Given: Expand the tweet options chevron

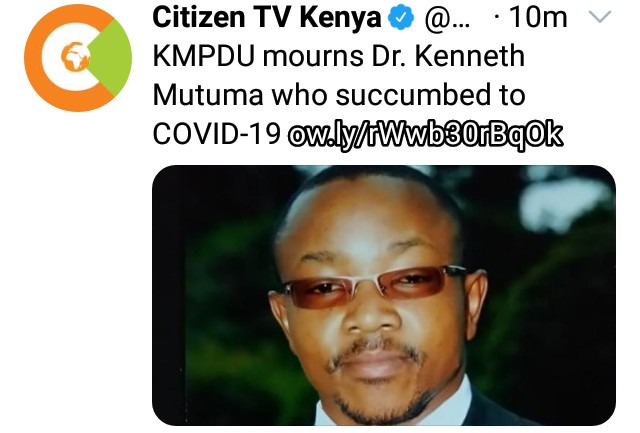Looking at the screenshot, I should click(x=600, y=17).
